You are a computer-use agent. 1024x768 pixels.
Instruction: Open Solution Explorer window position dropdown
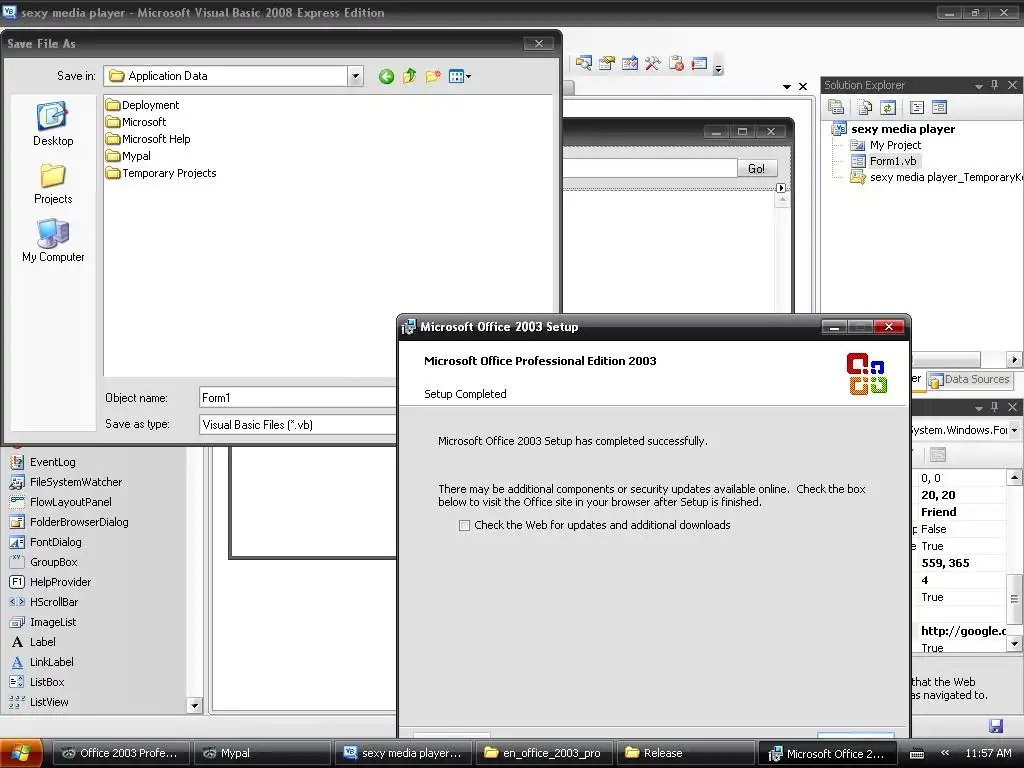pos(978,86)
